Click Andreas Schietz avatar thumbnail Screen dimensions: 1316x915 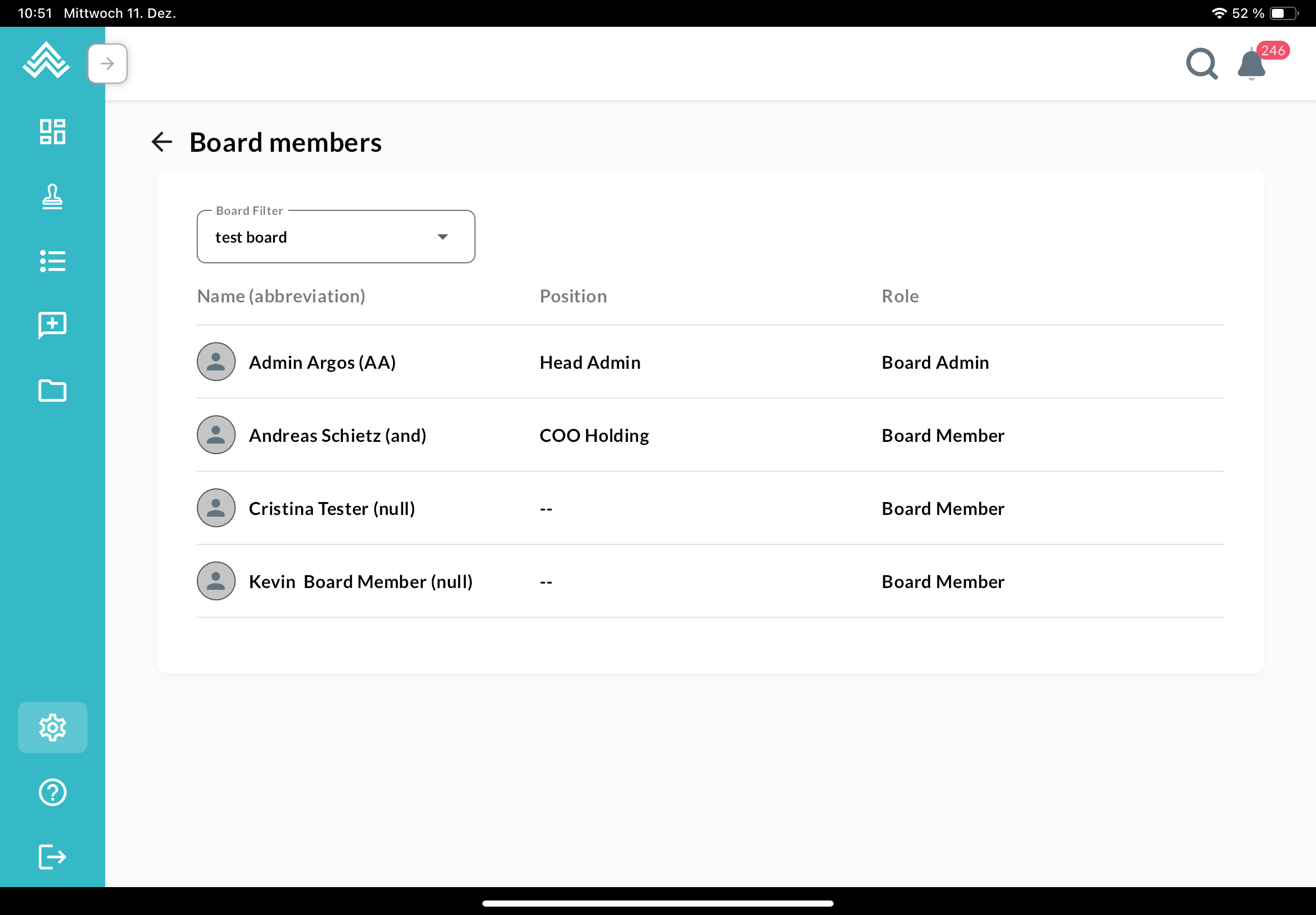[216, 435]
